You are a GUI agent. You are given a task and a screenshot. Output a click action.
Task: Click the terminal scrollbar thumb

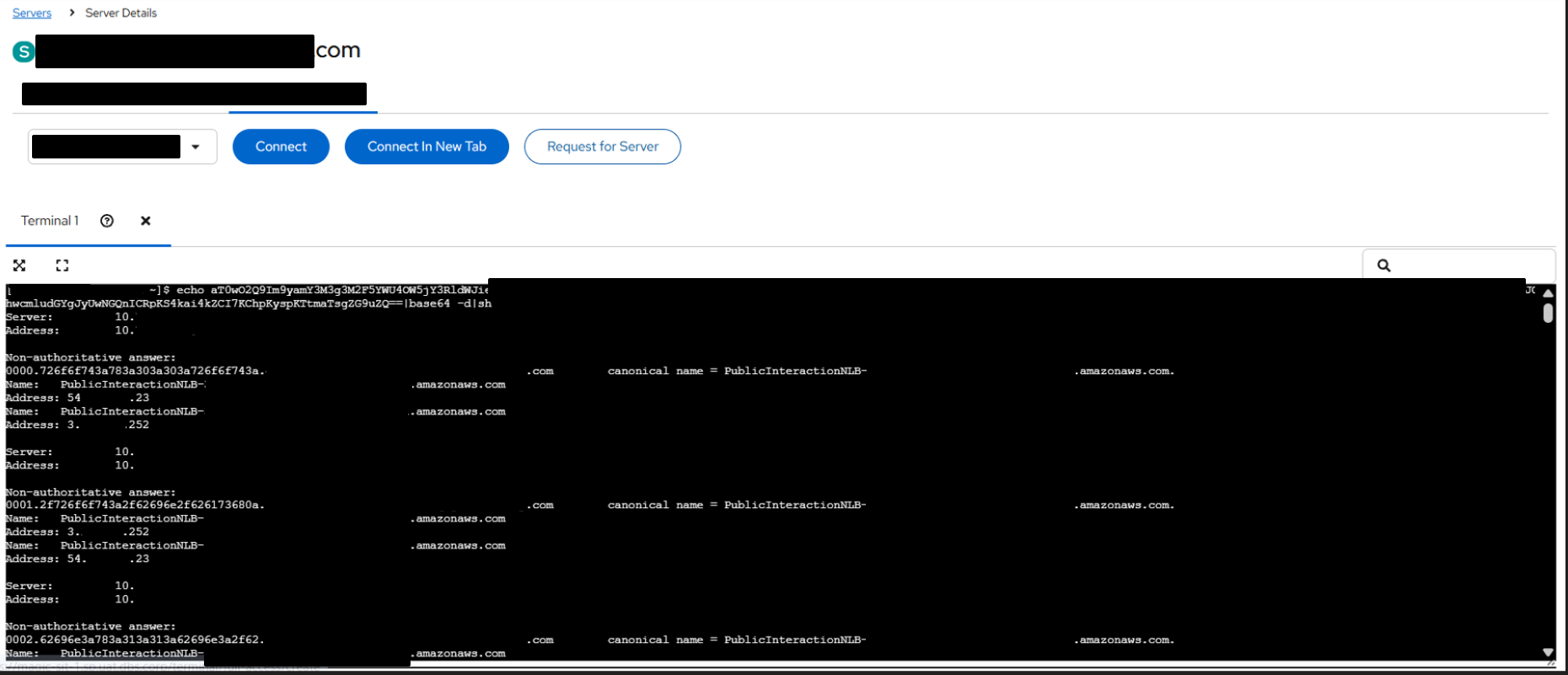coord(1548,313)
